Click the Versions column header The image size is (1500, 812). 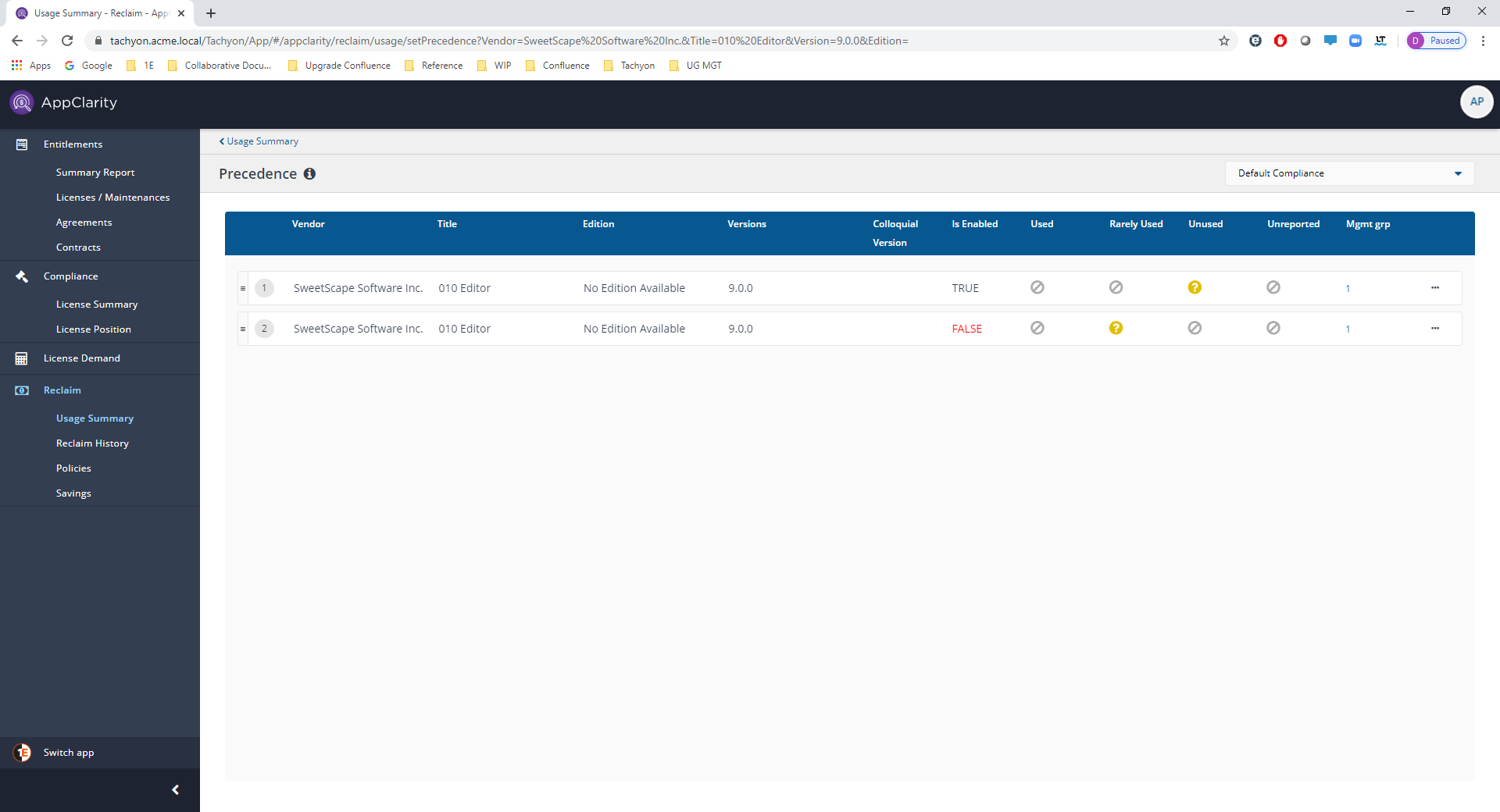coord(747,224)
